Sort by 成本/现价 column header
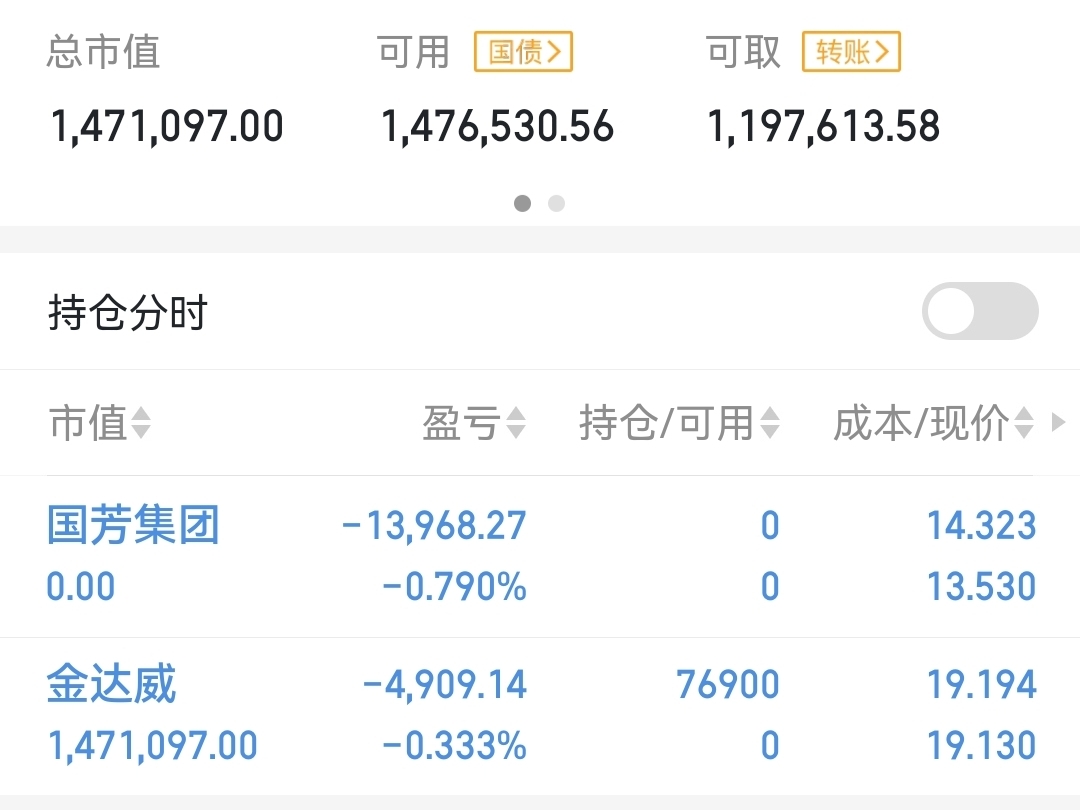 933,422
